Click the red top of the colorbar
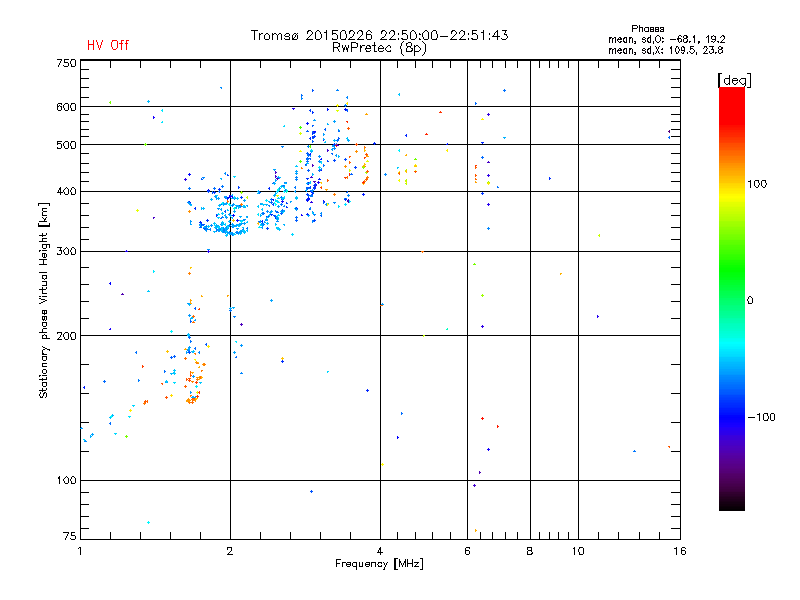Image resolution: width=800 pixels, height=600 pixels. point(732,99)
